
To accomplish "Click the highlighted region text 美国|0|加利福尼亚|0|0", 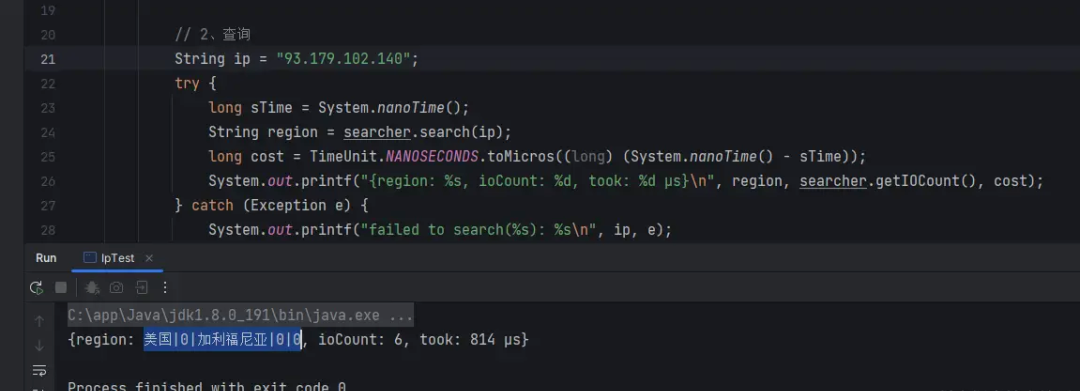I will (222, 339).
